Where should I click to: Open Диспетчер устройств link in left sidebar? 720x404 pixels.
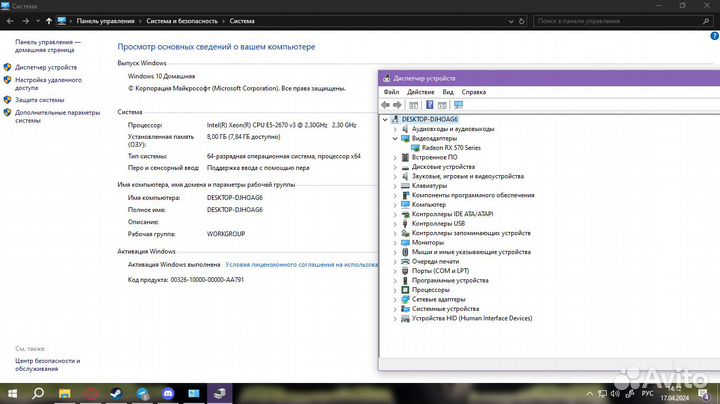(x=46, y=67)
